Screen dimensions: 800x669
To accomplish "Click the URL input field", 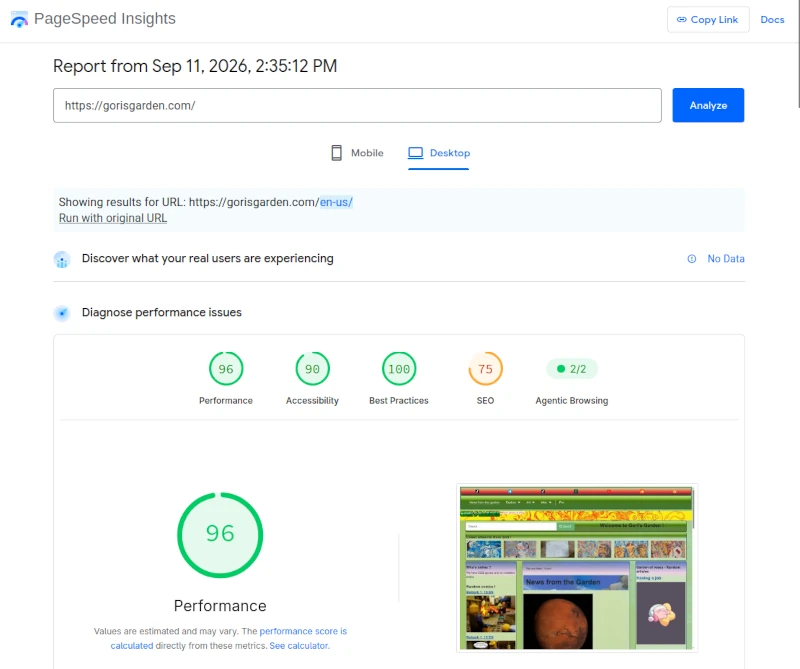I will point(357,106).
